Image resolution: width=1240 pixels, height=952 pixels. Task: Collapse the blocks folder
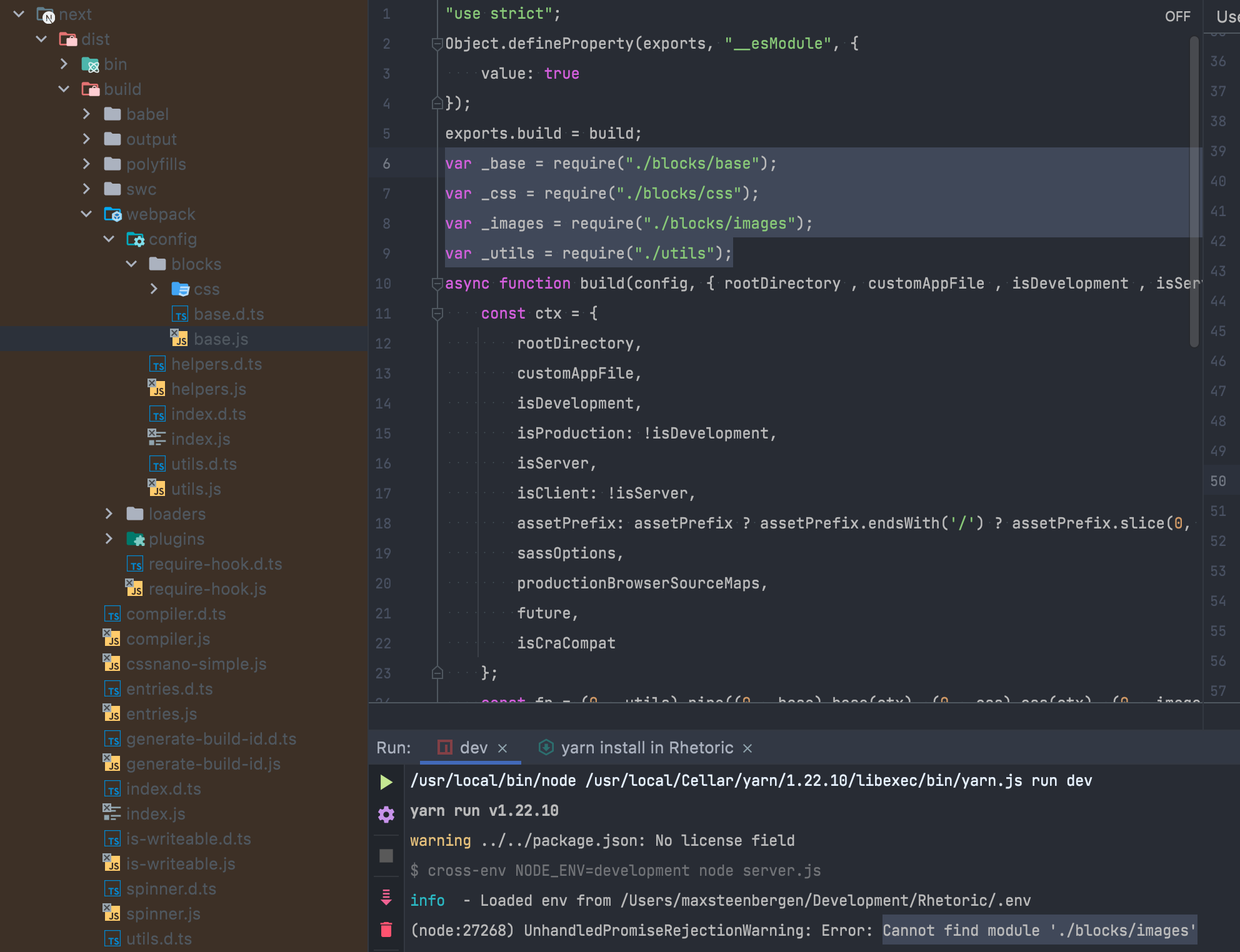pyautogui.click(x=131, y=264)
